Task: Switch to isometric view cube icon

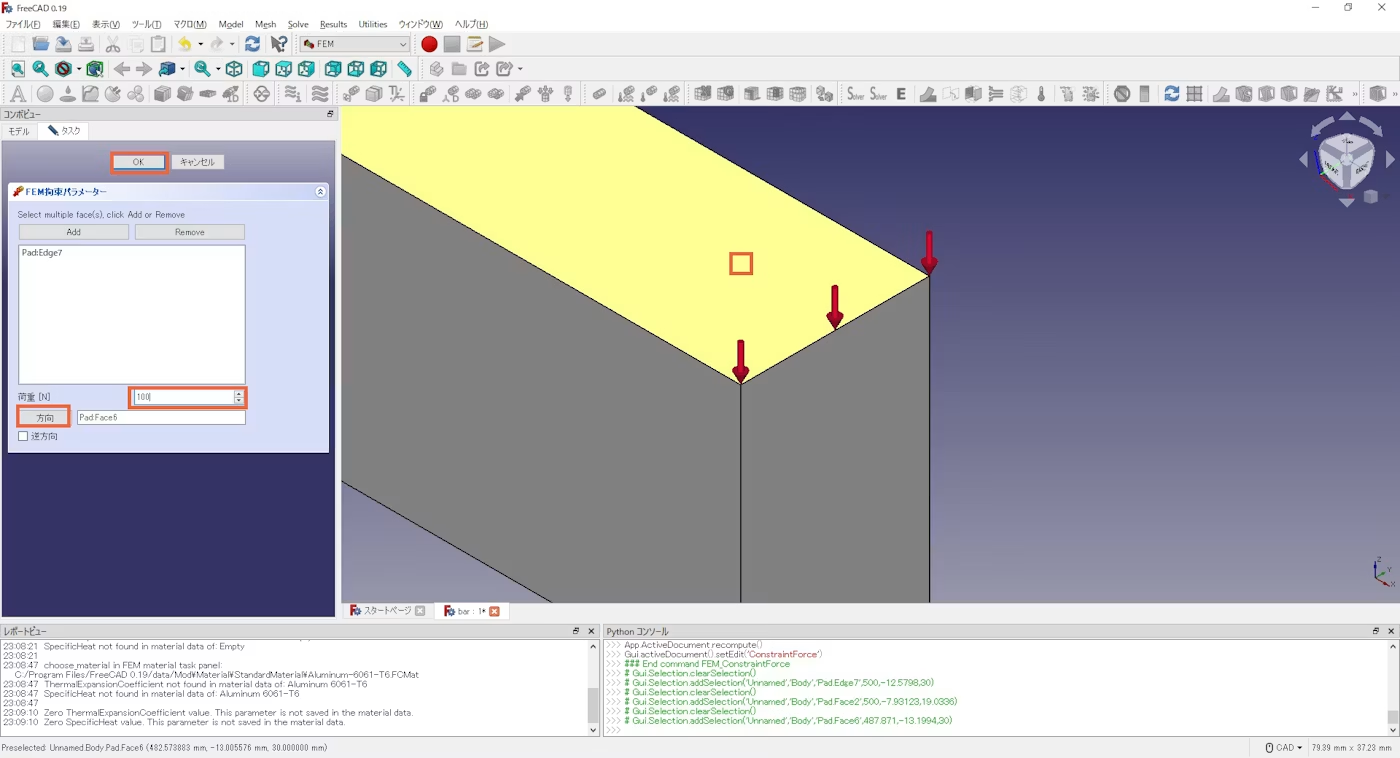Action: click(x=234, y=69)
